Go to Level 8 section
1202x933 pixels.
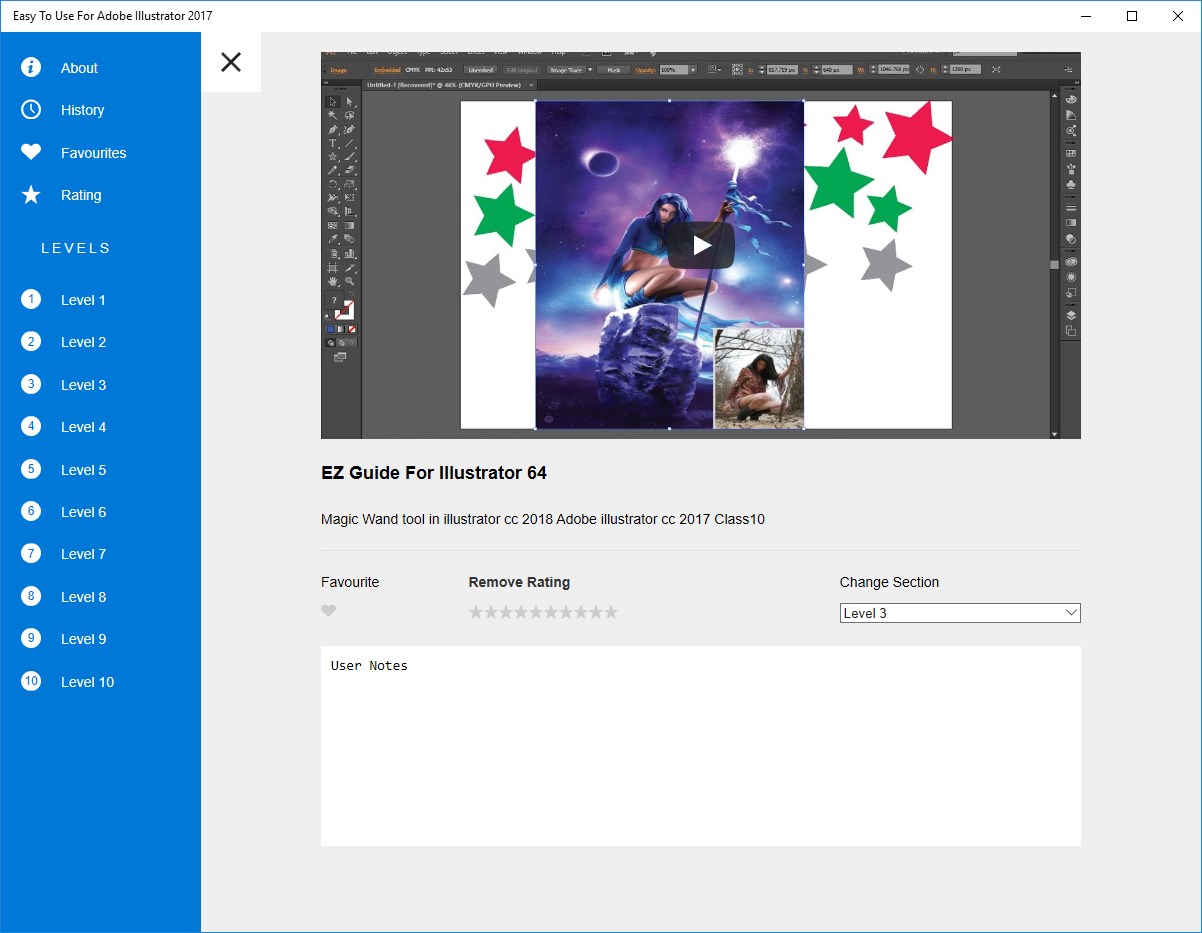coord(83,597)
